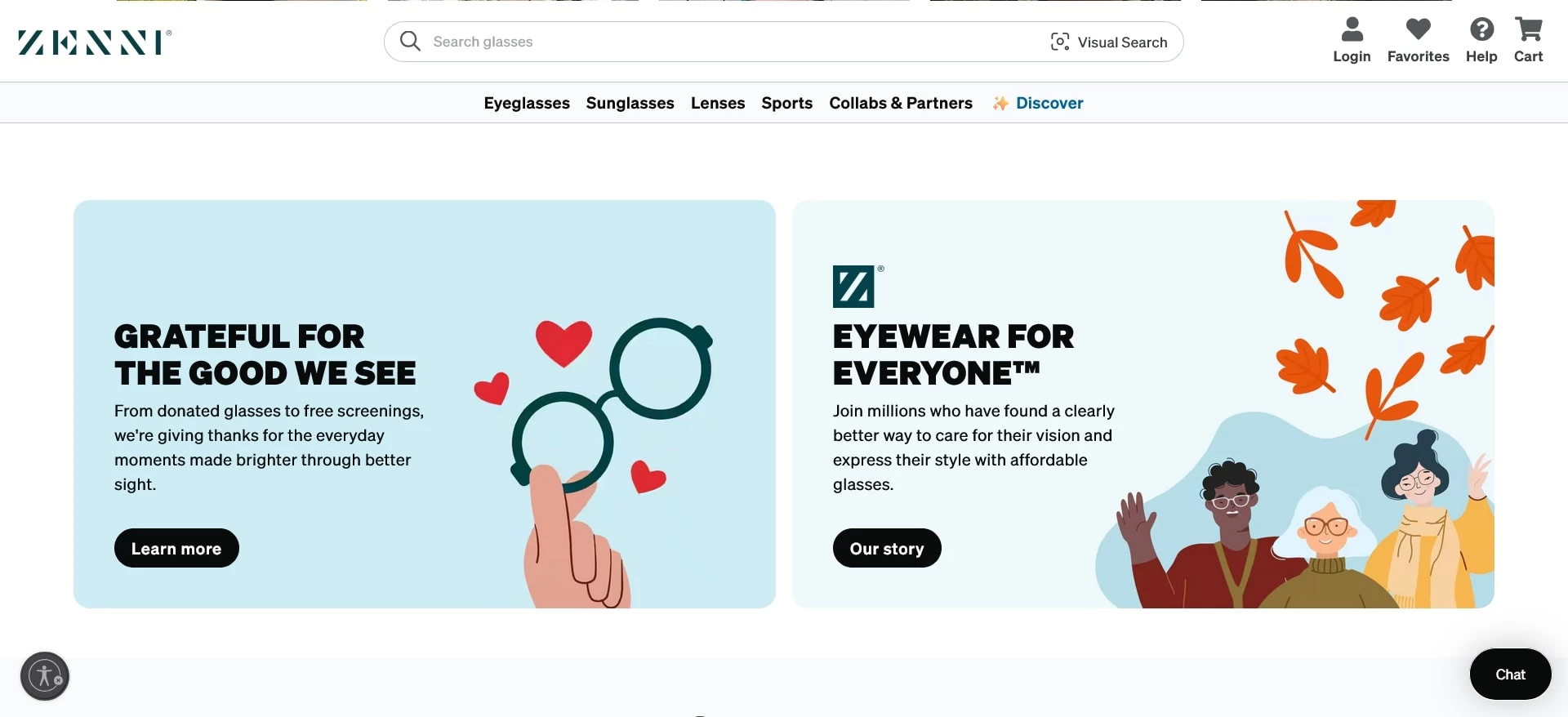Click the Zenni logo

pyautogui.click(x=95, y=42)
